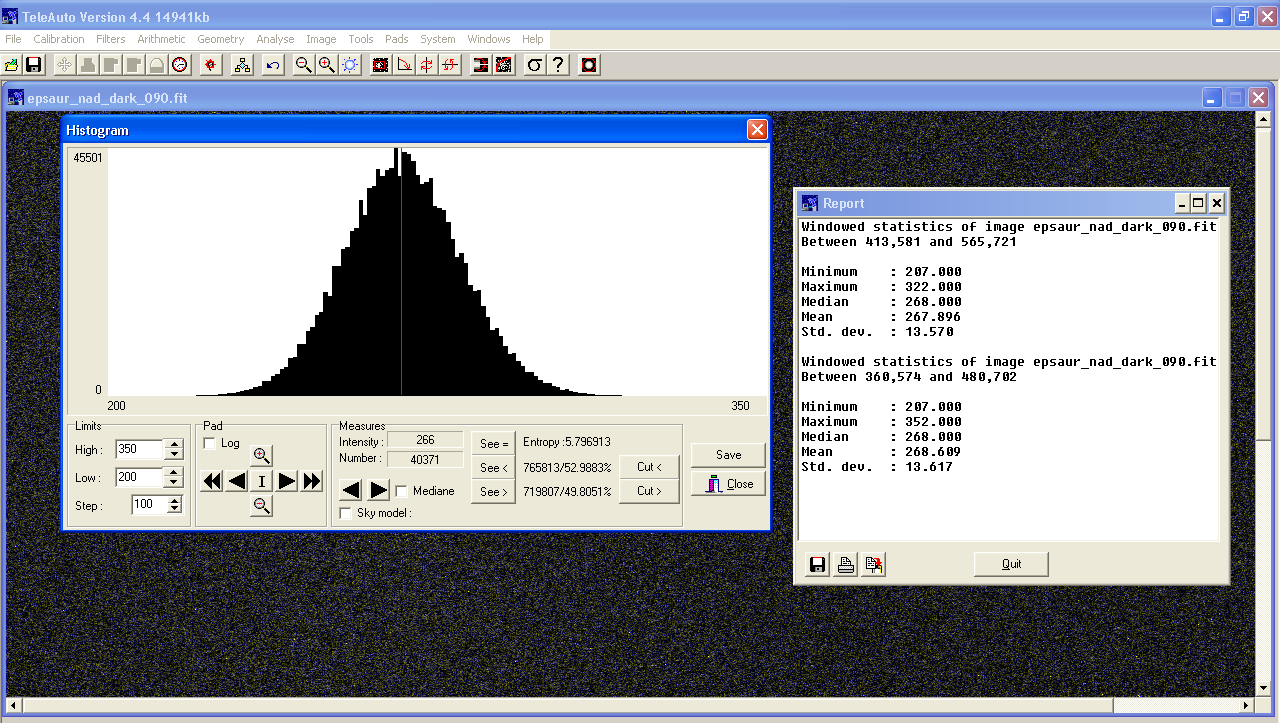Open the Analyse menu
This screenshot has height=723, width=1280.
(x=275, y=39)
